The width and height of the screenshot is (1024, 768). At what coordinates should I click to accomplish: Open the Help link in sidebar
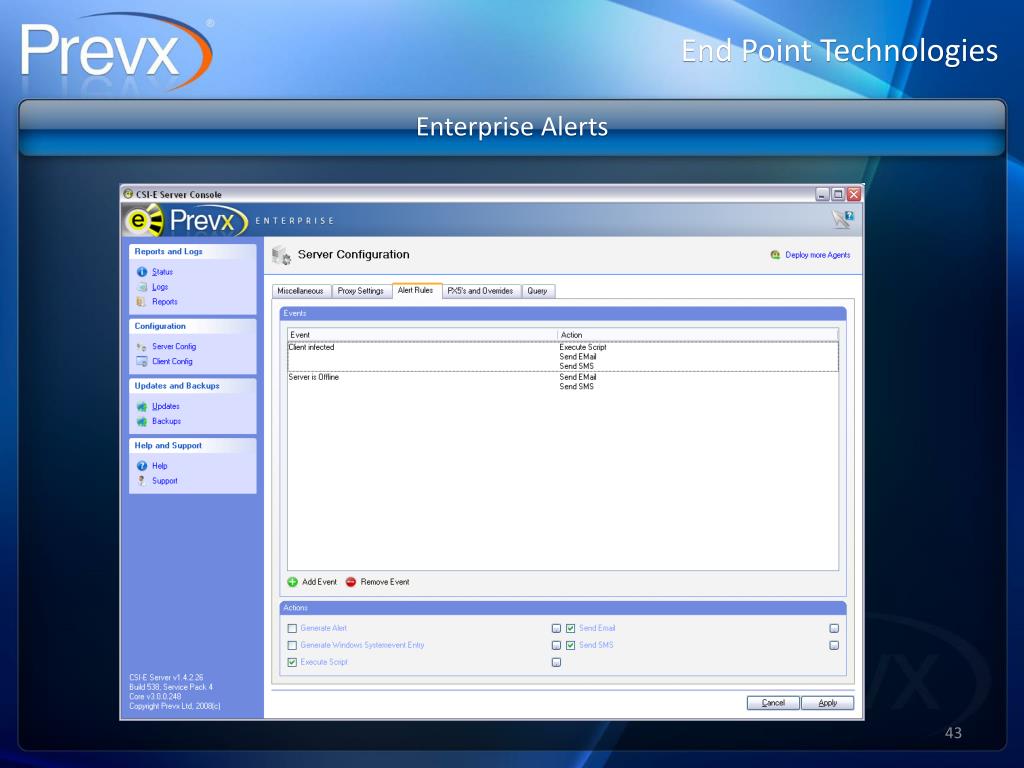coord(160,466)
